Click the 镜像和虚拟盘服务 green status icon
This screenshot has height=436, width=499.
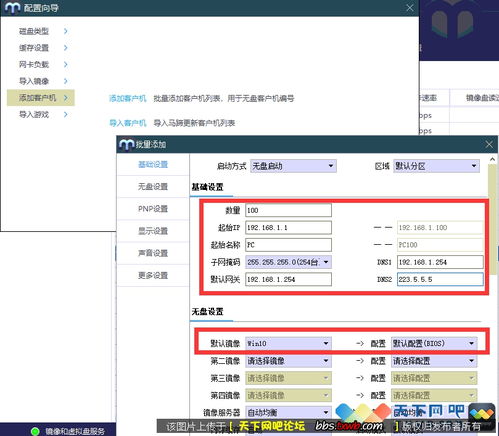(35, 431)
